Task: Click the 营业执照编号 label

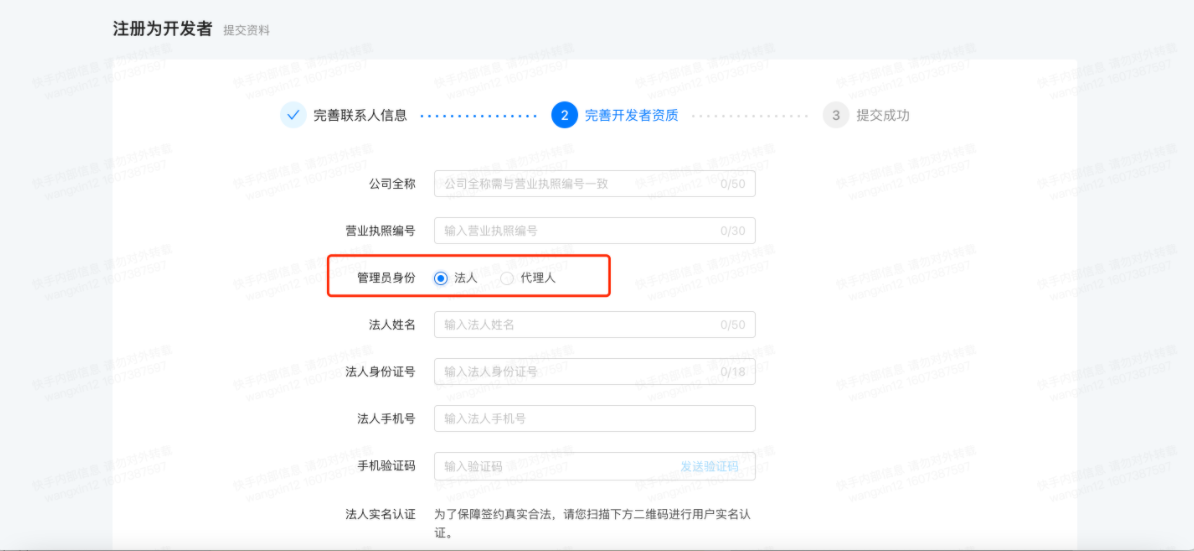Action: tap(380, 231)
